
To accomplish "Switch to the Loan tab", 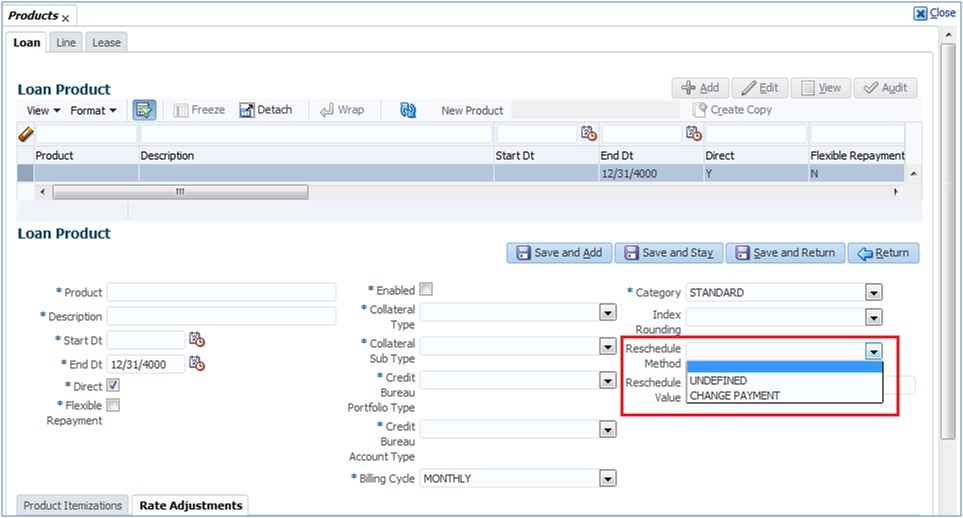I will 27,42.
